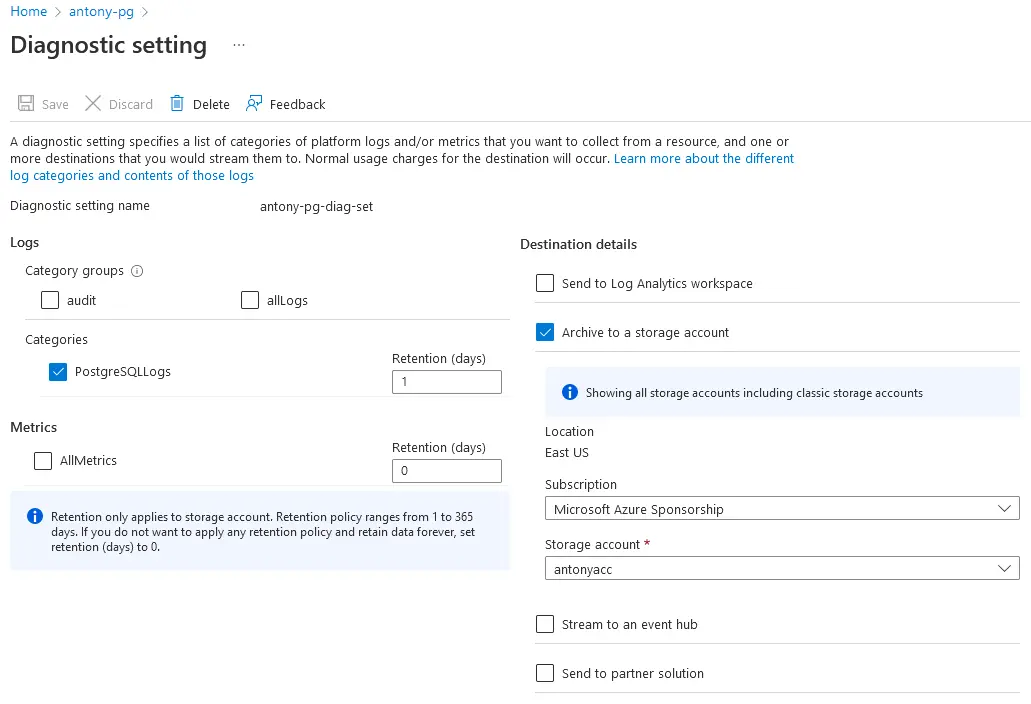The image size is (1031, 704).
Task: Click the Category groups info icon
Action: click(137, 271)
